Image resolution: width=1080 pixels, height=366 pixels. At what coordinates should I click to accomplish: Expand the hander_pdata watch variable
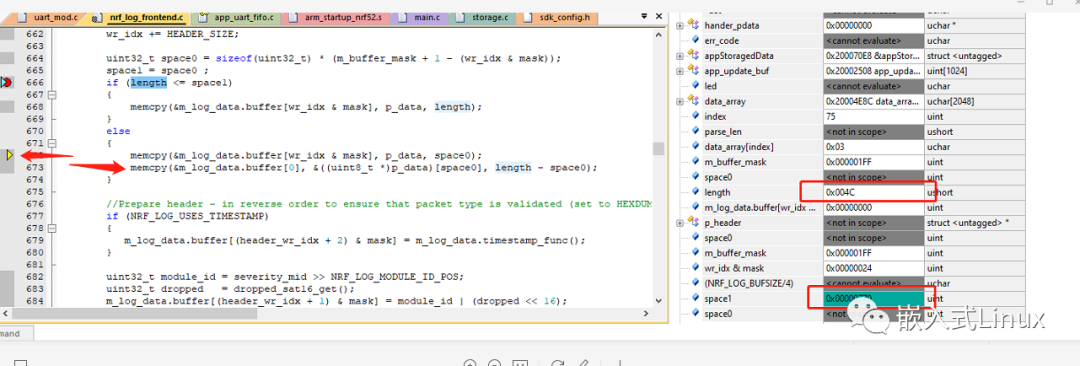680,26
